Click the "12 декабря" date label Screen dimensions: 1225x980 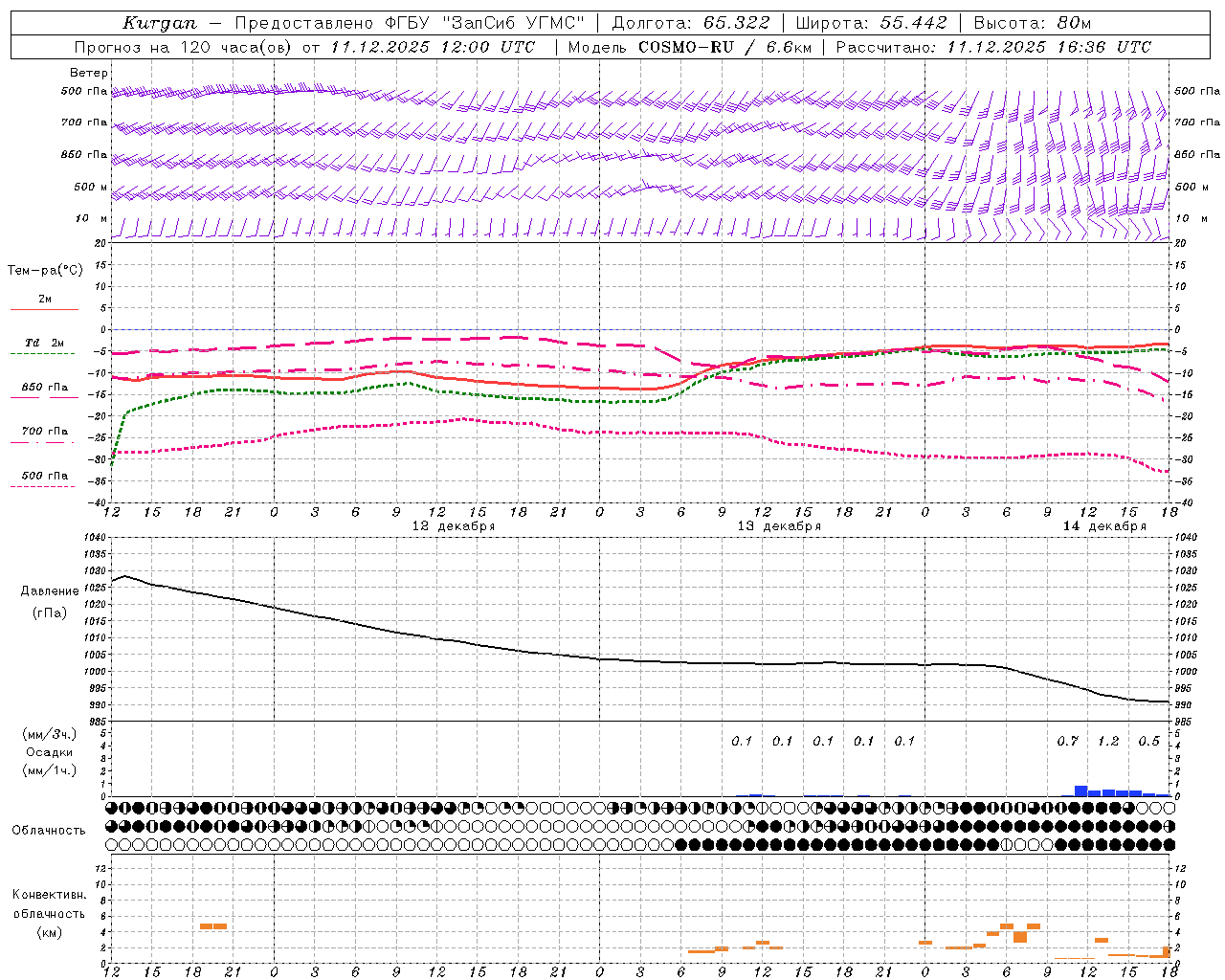(454, 526)
